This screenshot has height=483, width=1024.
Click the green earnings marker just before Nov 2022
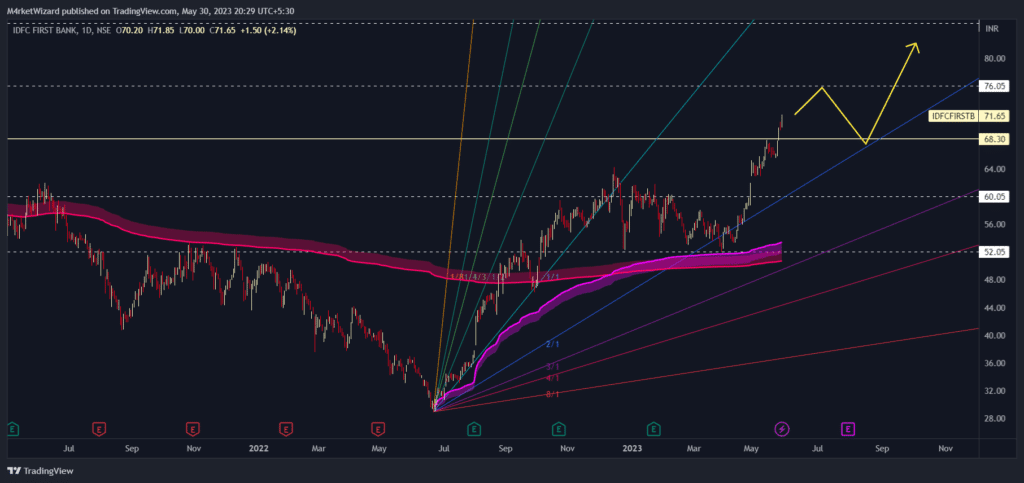point(558,429)
